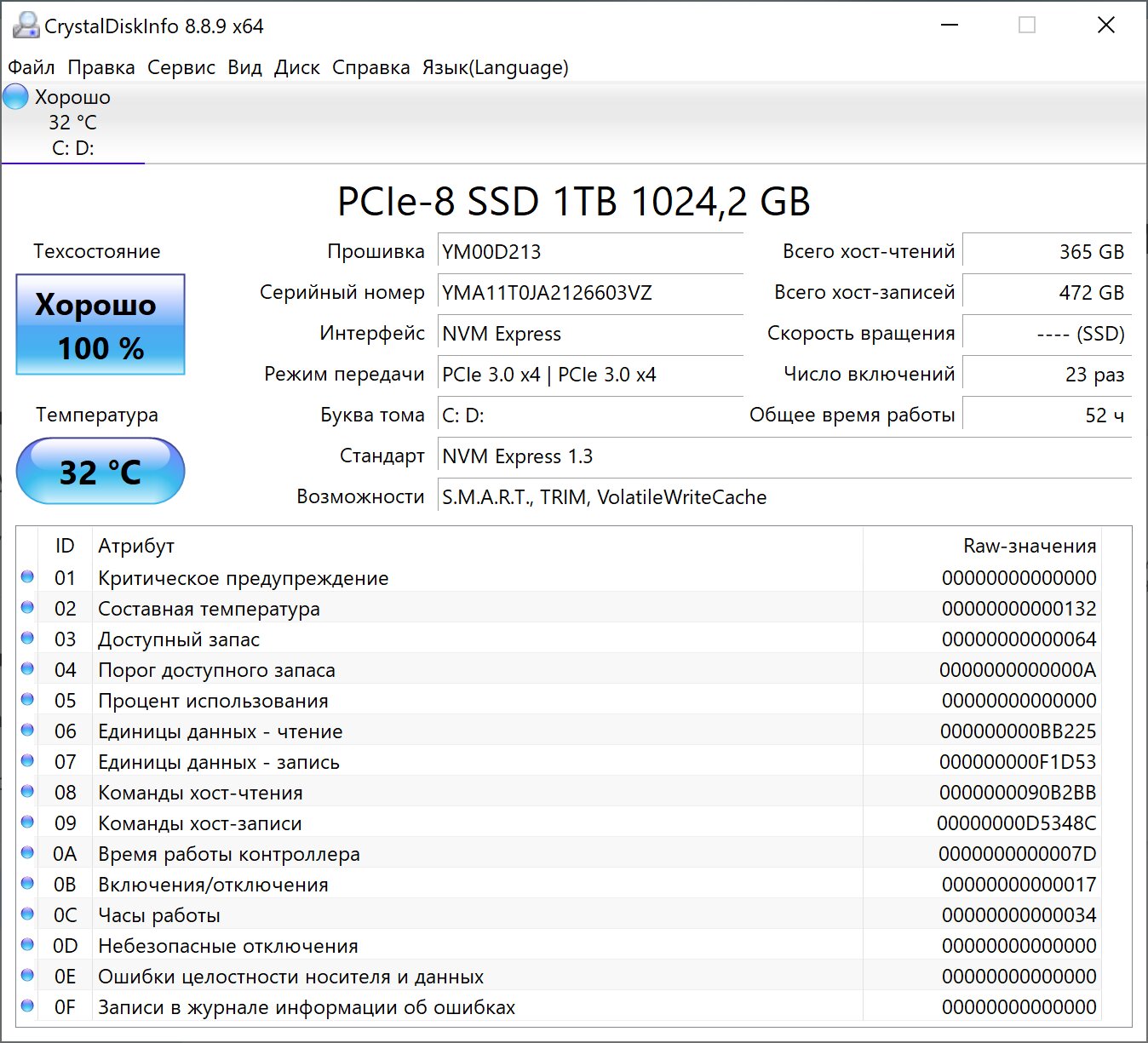Click status dot for Доступный запас row
This screenshot has width=1148, height=1043.
point(27,639)
